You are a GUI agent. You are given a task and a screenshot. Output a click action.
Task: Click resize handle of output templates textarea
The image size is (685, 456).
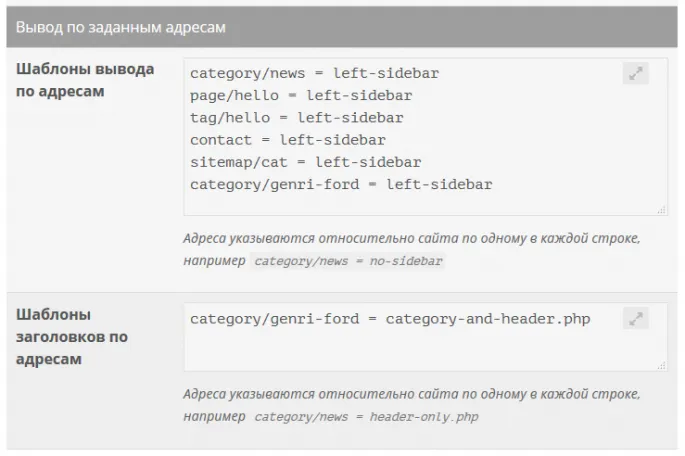[662, 210]
